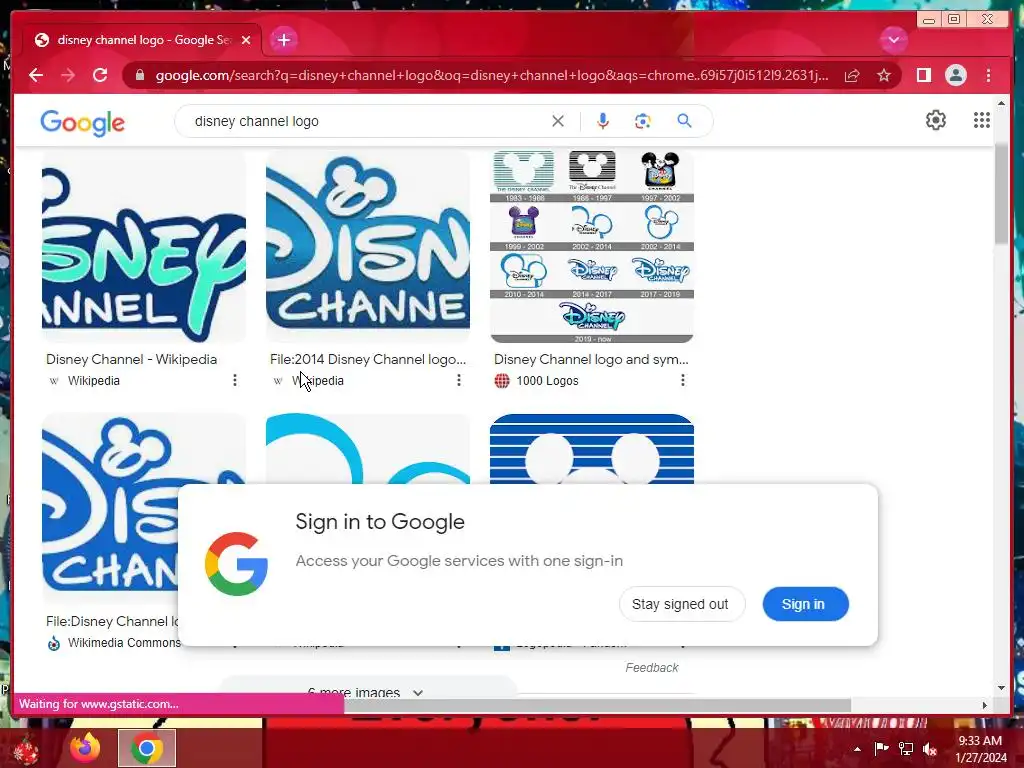Click the vertical scrollbar thumb
The height and width of the screenshot is (768, 1024).
pos(1002,193)
